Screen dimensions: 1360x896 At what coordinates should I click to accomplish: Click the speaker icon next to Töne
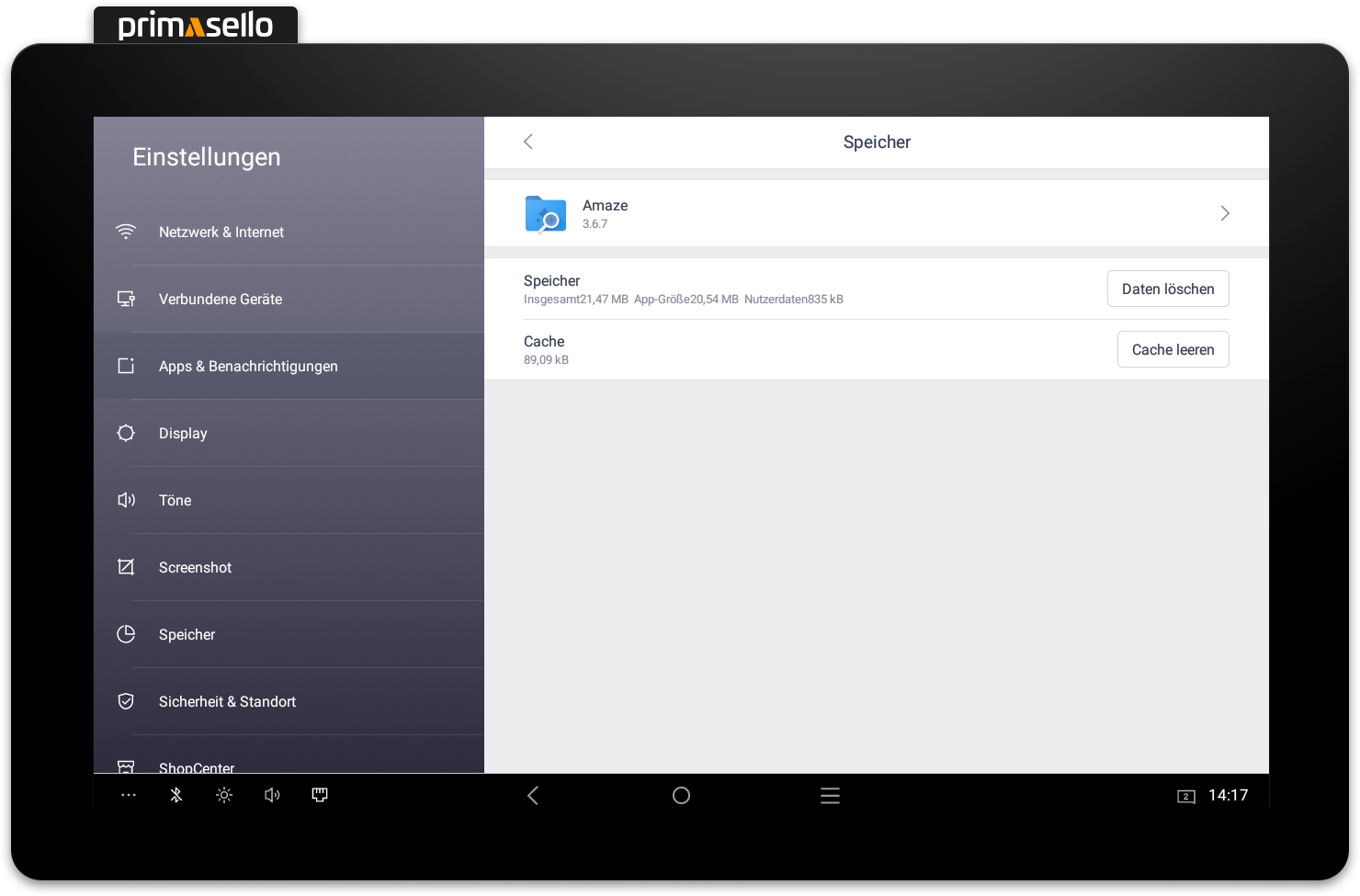point(126,500)
